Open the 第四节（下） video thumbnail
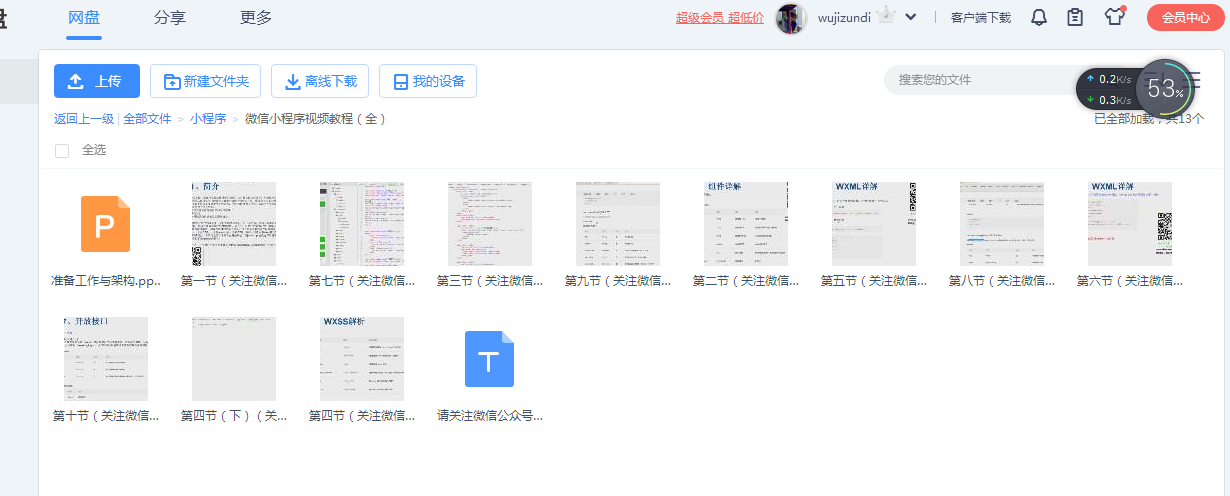Viewport: 1230px width, 496px height. point(234,359)
